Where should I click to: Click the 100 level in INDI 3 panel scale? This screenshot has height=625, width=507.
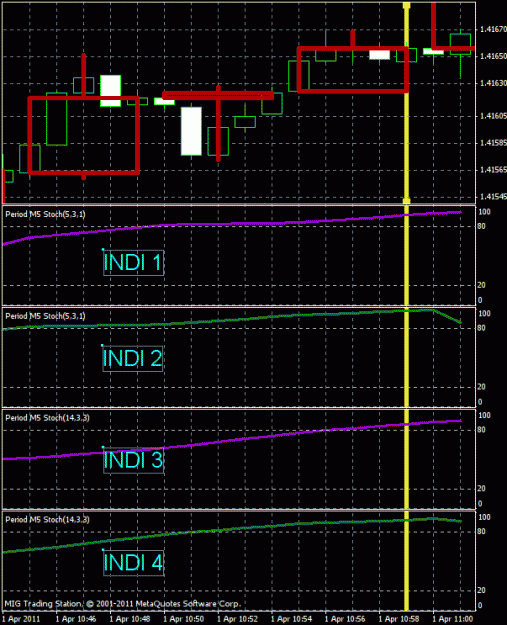pyautogui.click(x=484, y=415)
